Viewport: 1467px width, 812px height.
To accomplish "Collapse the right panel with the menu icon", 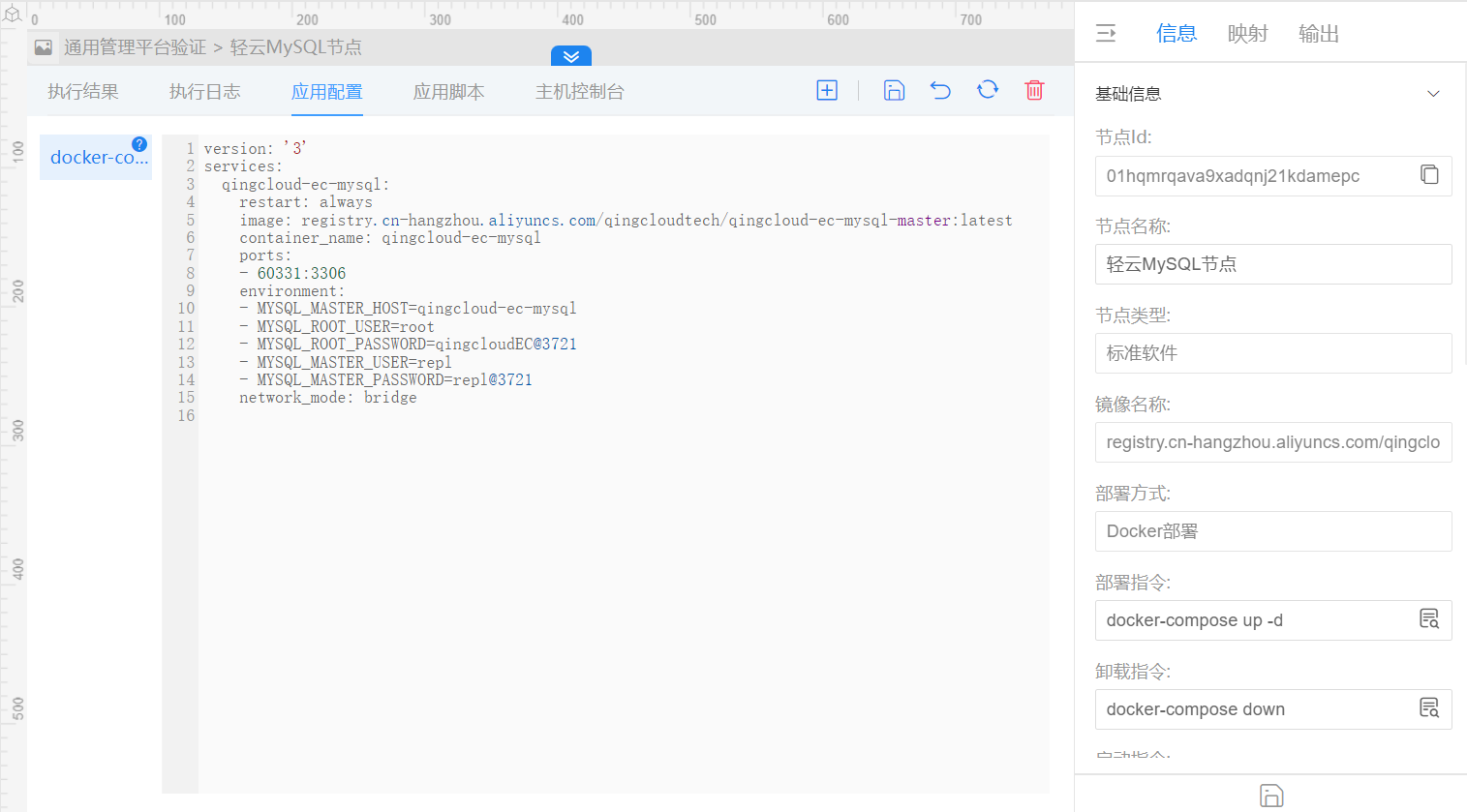I will tap(1106, 33).
